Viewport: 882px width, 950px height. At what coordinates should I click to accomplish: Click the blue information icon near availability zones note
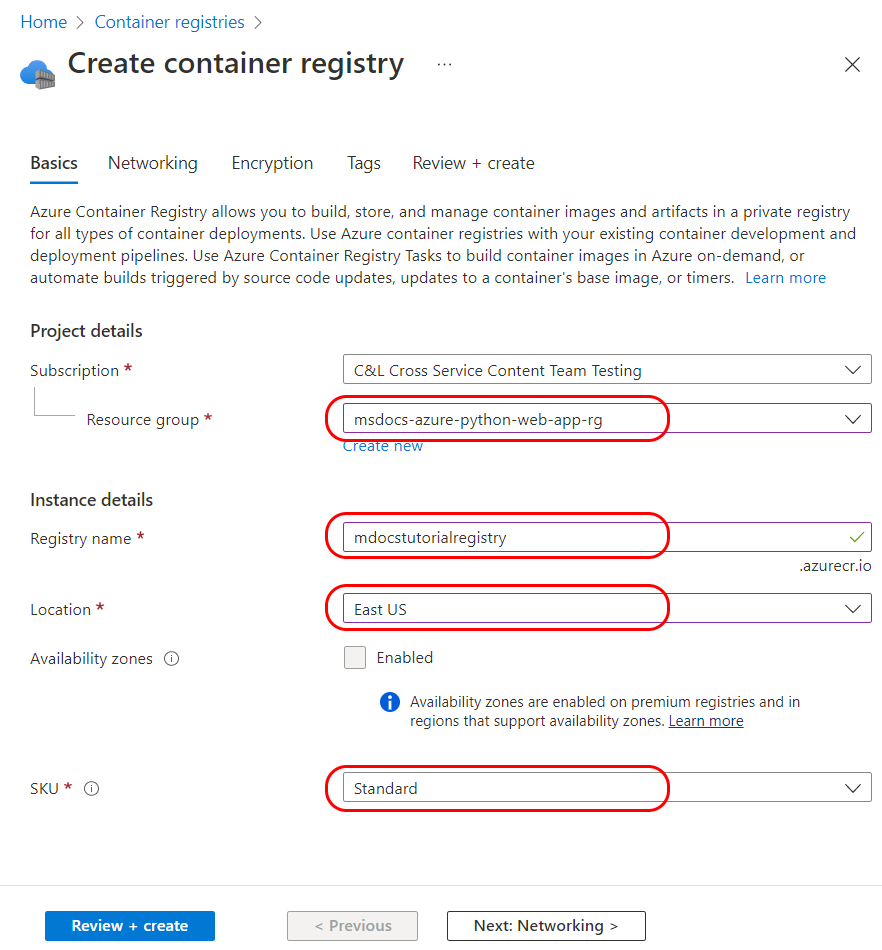pos(390,702)
